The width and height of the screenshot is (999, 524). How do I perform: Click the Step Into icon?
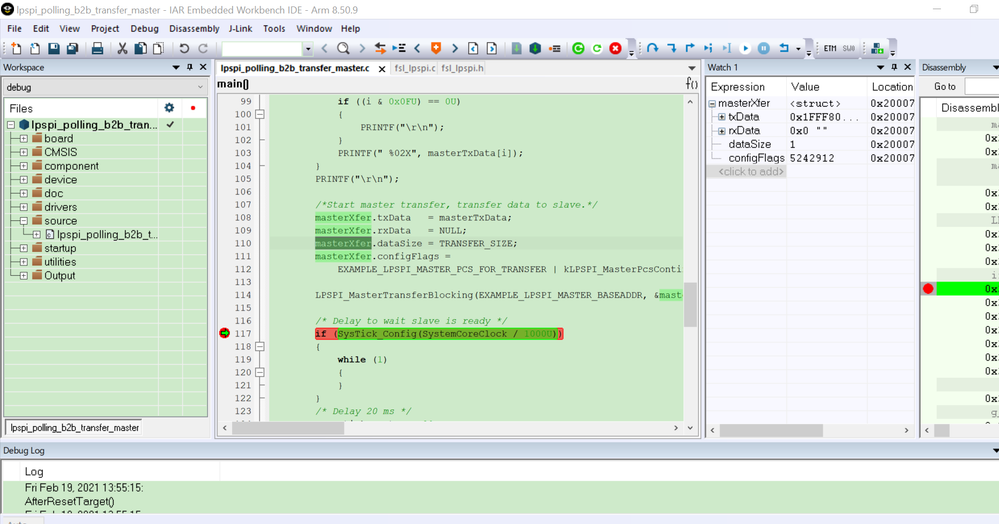click(672, 48)
